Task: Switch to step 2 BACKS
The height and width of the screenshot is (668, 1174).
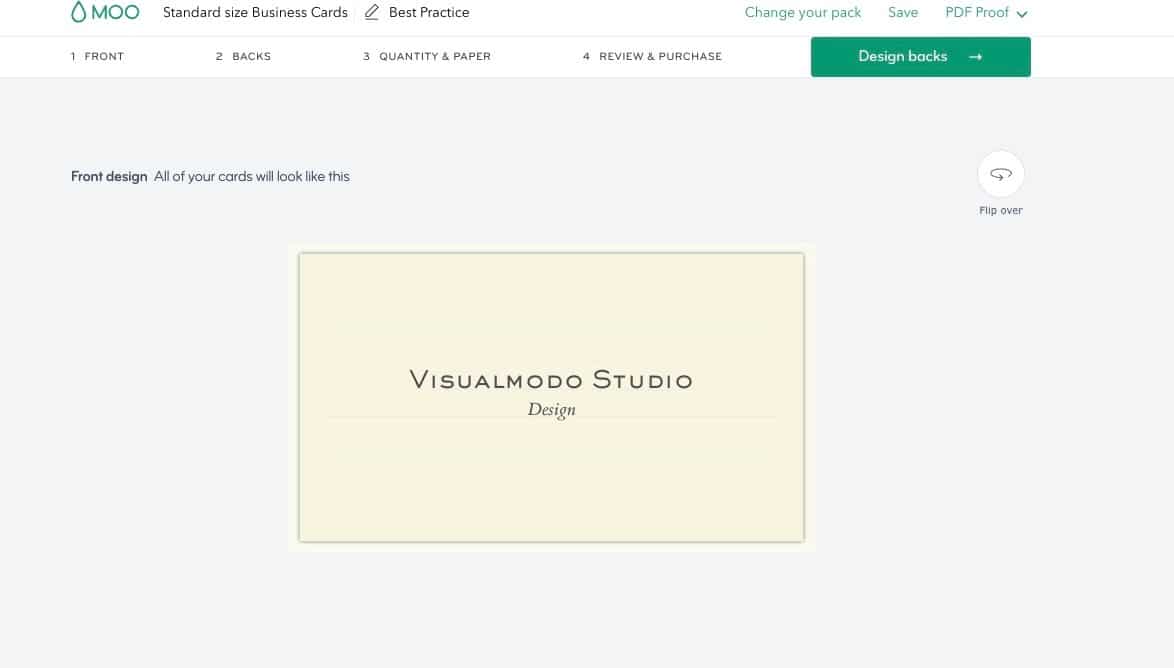Action: (x=243, y=56)
